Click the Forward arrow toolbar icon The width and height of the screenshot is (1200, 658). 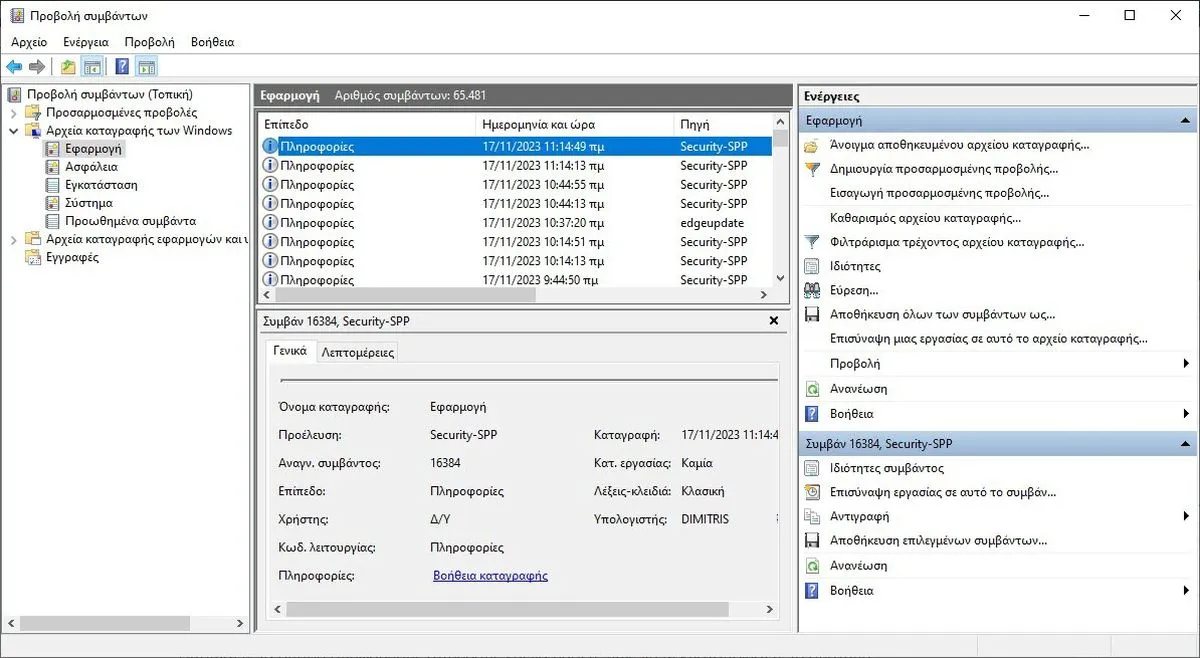tap(37, 67)
